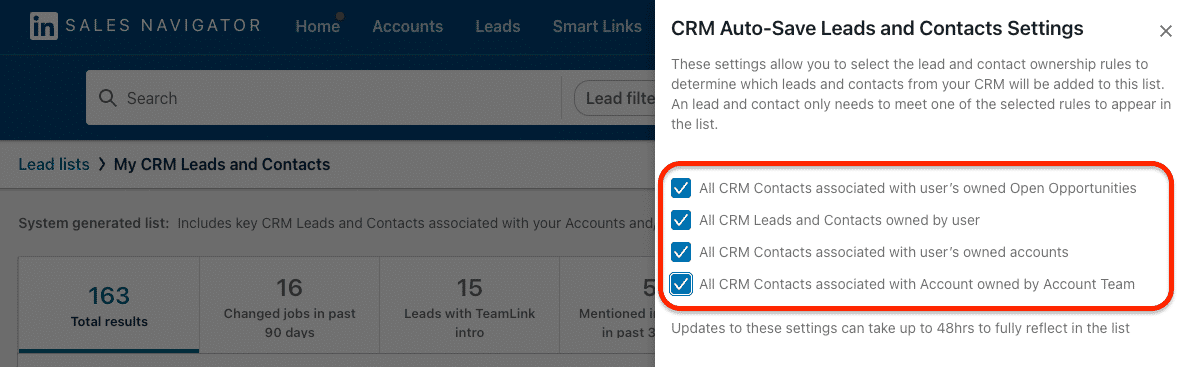Go to the Leads navigation item

pyautogui.click(x=497, y=27)
